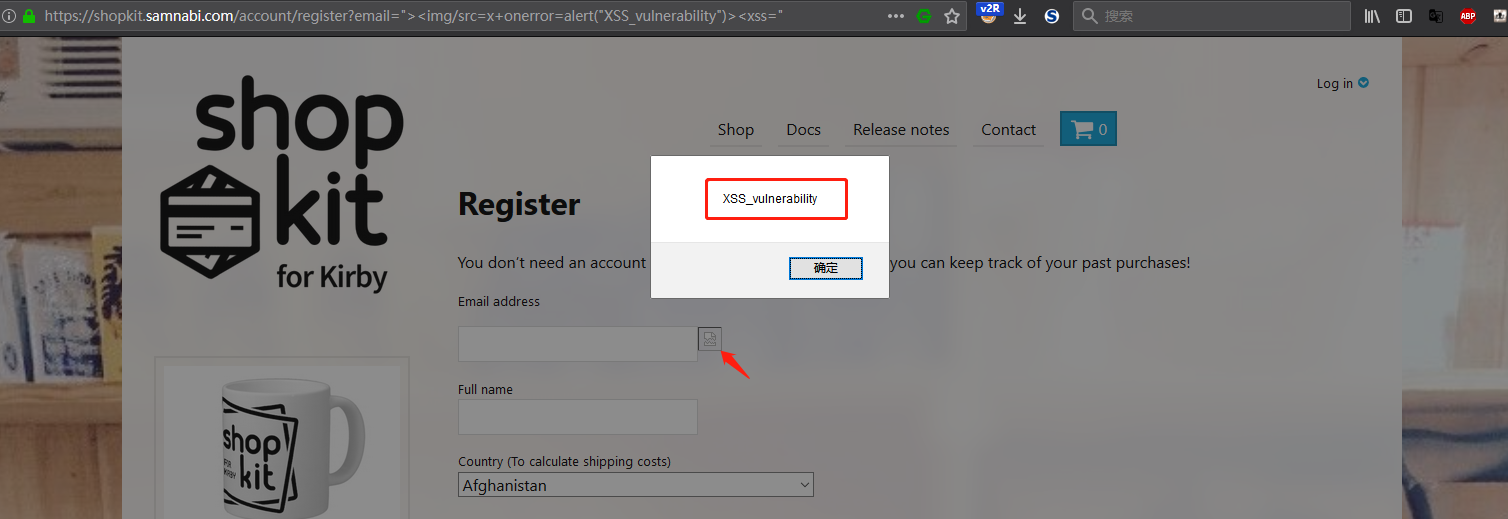
Task: Open the page actions three-dots menu
Action: [896, 16]
